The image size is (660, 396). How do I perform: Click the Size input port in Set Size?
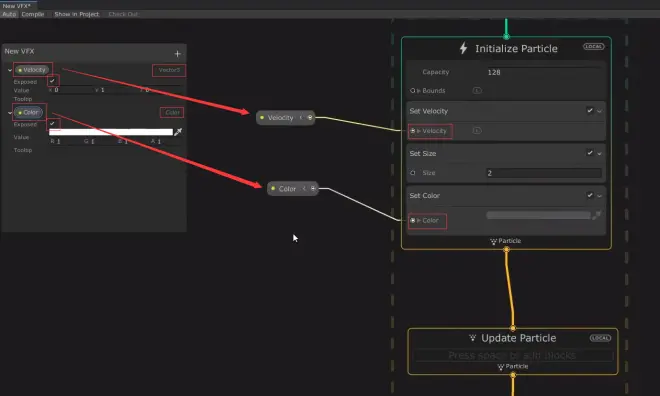[412, 173]
